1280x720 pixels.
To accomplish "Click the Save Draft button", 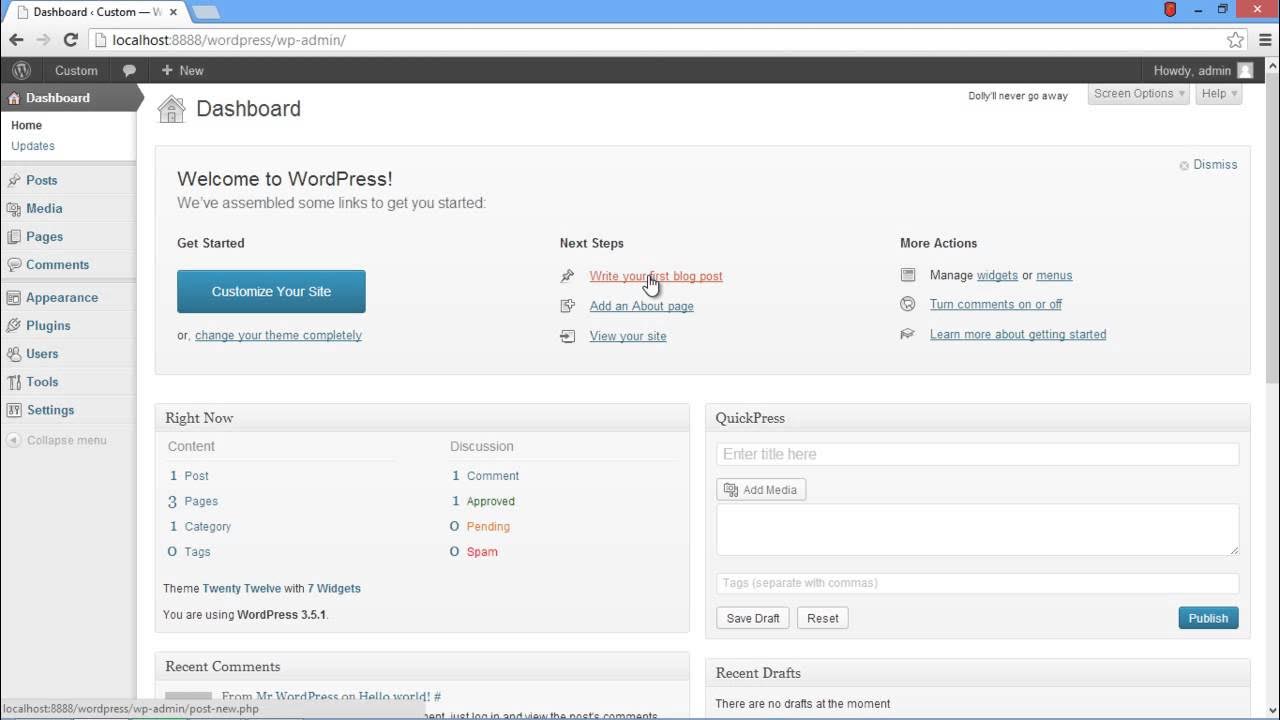I will (753, 618).
